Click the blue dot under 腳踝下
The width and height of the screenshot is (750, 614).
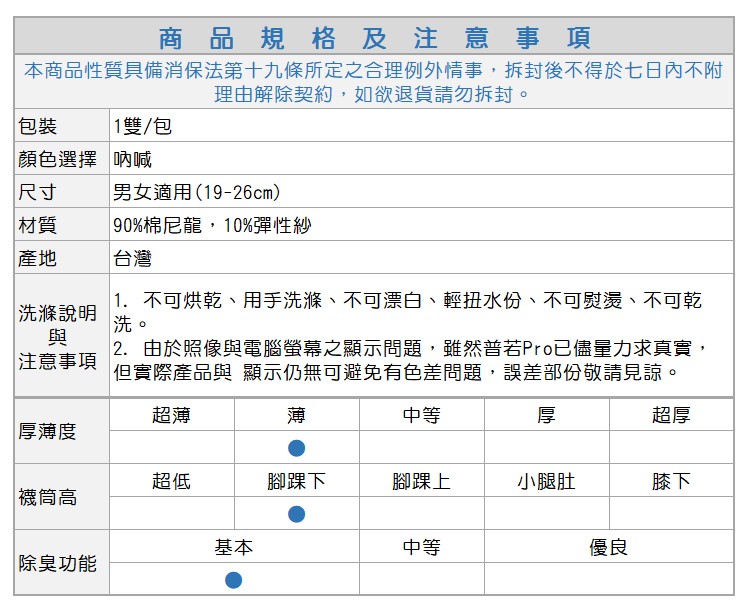(296, 514)
